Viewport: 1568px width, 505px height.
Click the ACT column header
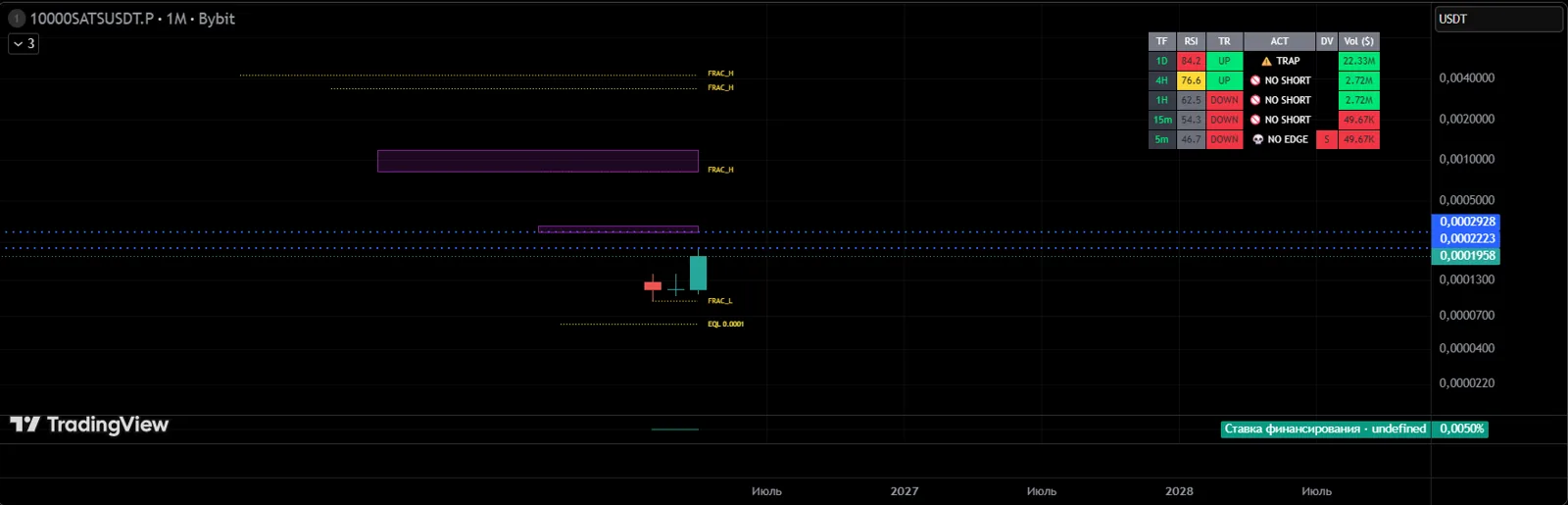pos(1279,41)
